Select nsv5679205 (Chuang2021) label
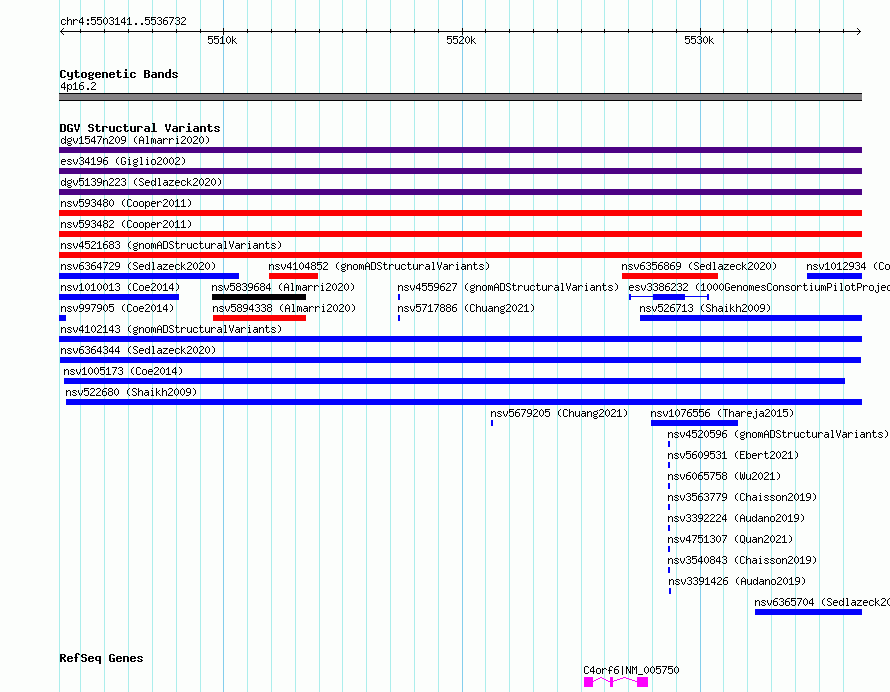Viewport: 890px width, 692px height. click(559, 413)
